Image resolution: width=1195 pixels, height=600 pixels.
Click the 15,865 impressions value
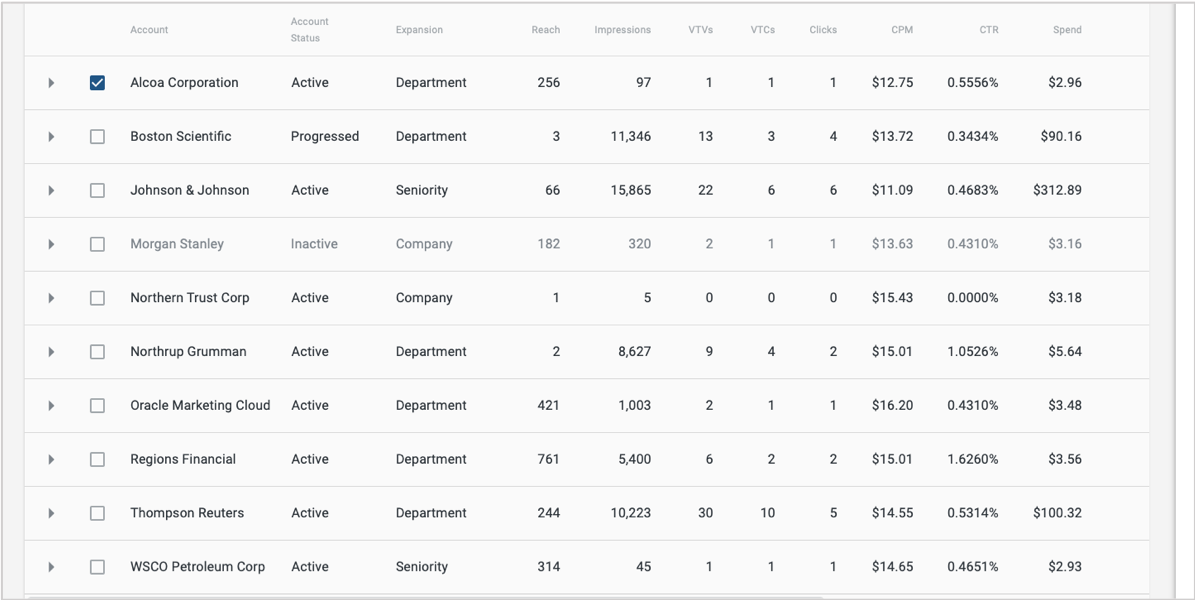click(x=631, y=191)
